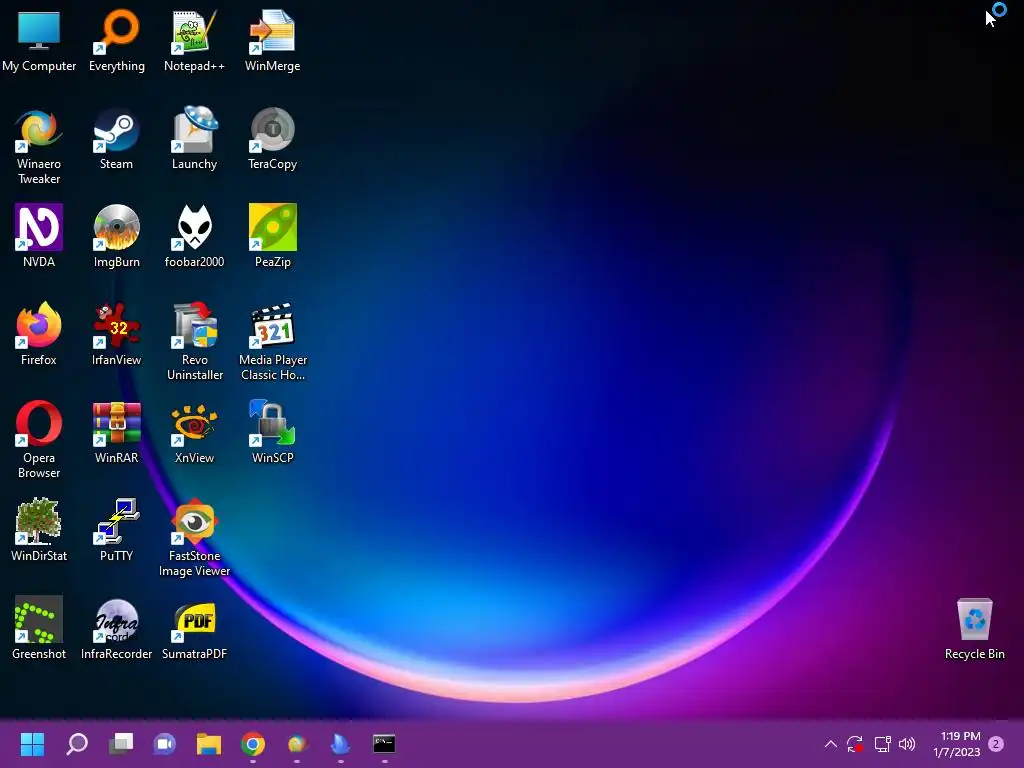Click the InfraRecorder shortcut
Screen dimensions: 1024x768
(x=116, y=628)
